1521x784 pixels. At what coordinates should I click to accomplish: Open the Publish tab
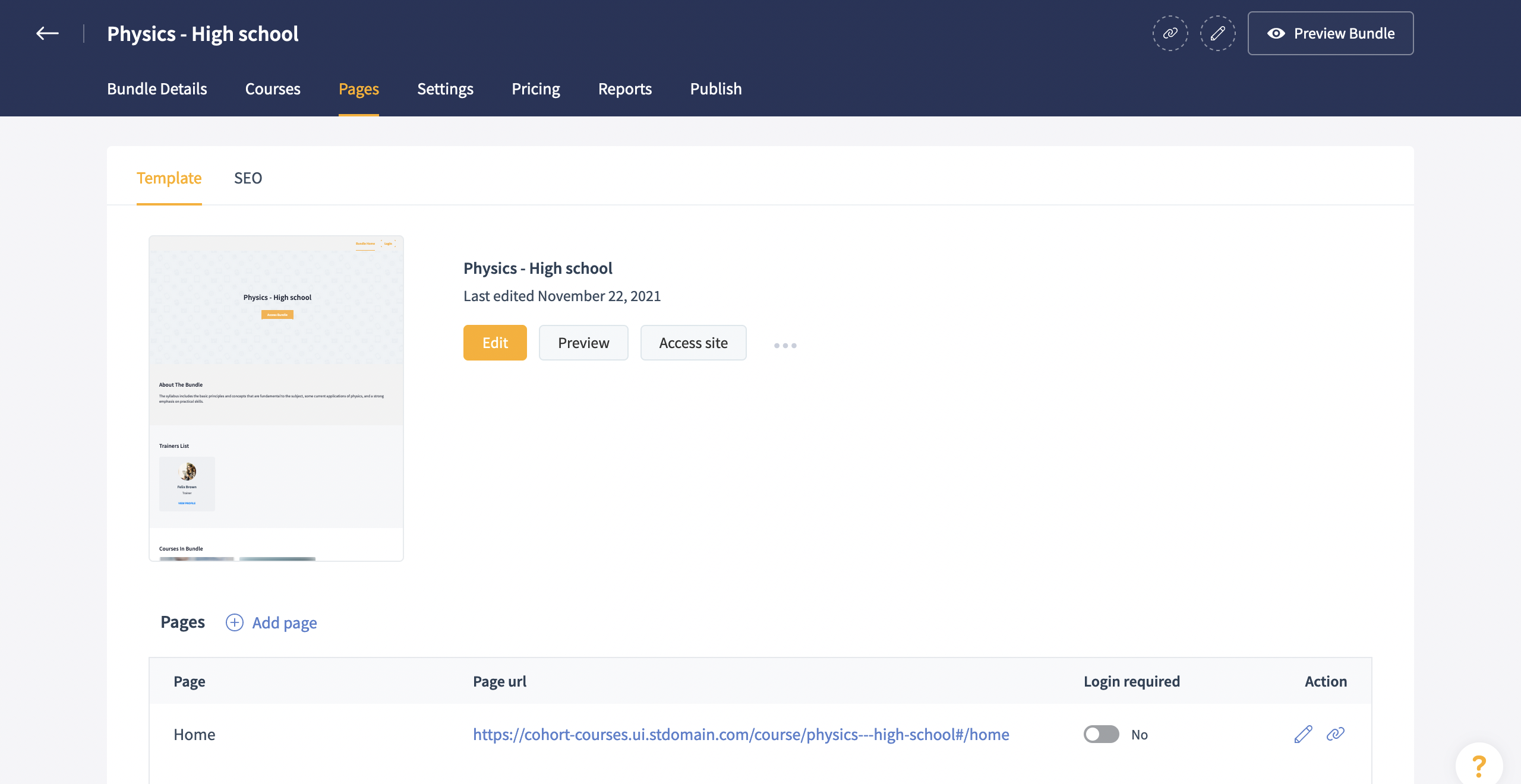coord(715,89)
